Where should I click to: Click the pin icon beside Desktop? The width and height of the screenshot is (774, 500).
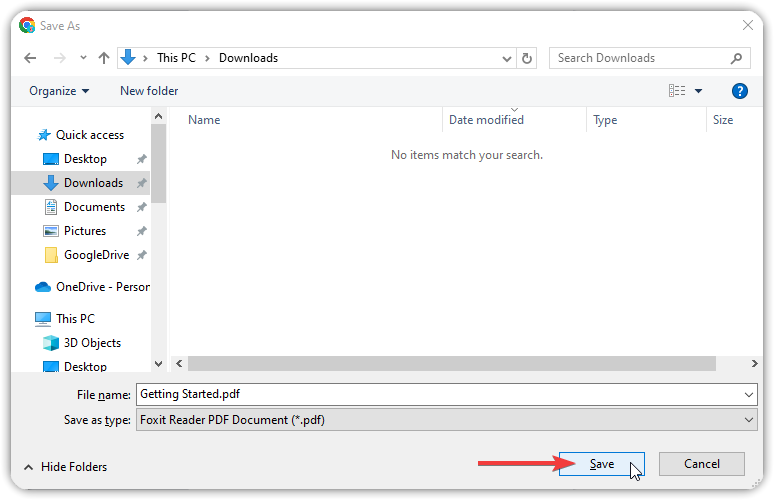(x=142, y=159)
